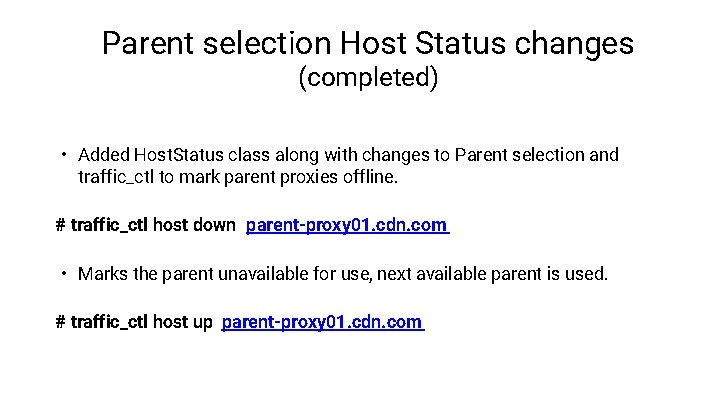Select the '(completed)' subtitle text
Viewport: 720px width, 405px height.
click(x=368, y=79)
